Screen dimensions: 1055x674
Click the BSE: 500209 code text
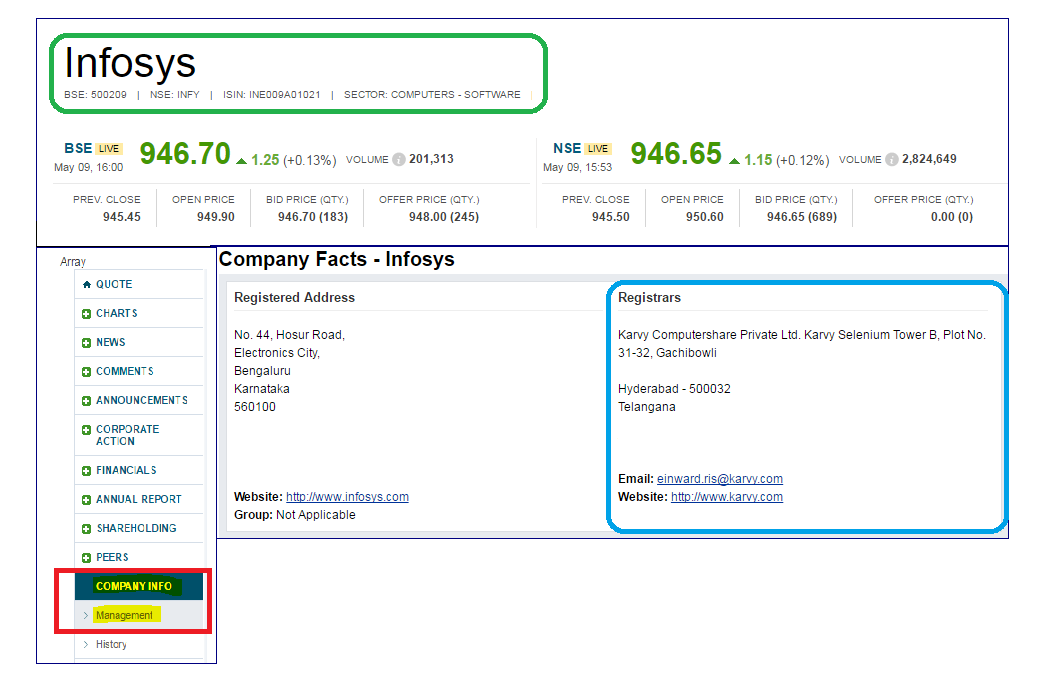click(96, 95)
